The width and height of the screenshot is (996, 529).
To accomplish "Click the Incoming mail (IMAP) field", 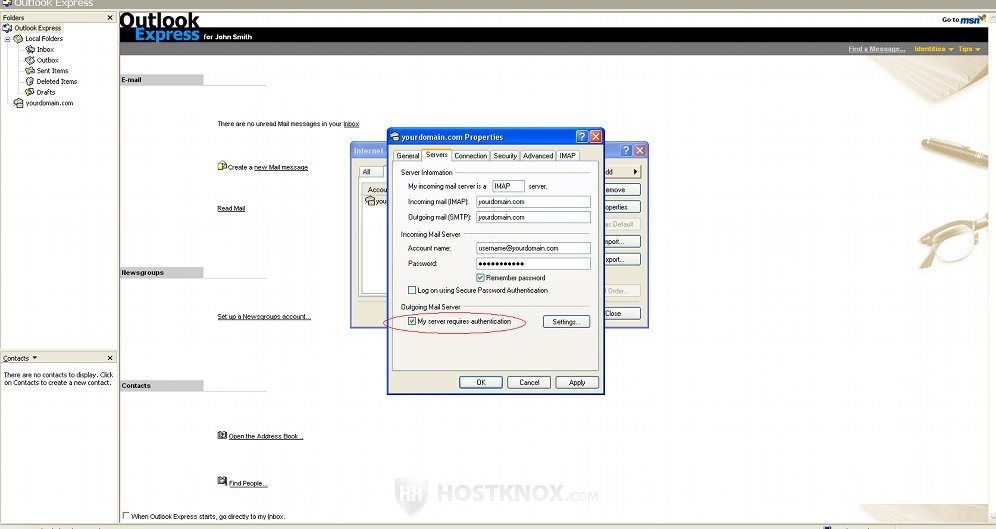I will coord(533,202).
